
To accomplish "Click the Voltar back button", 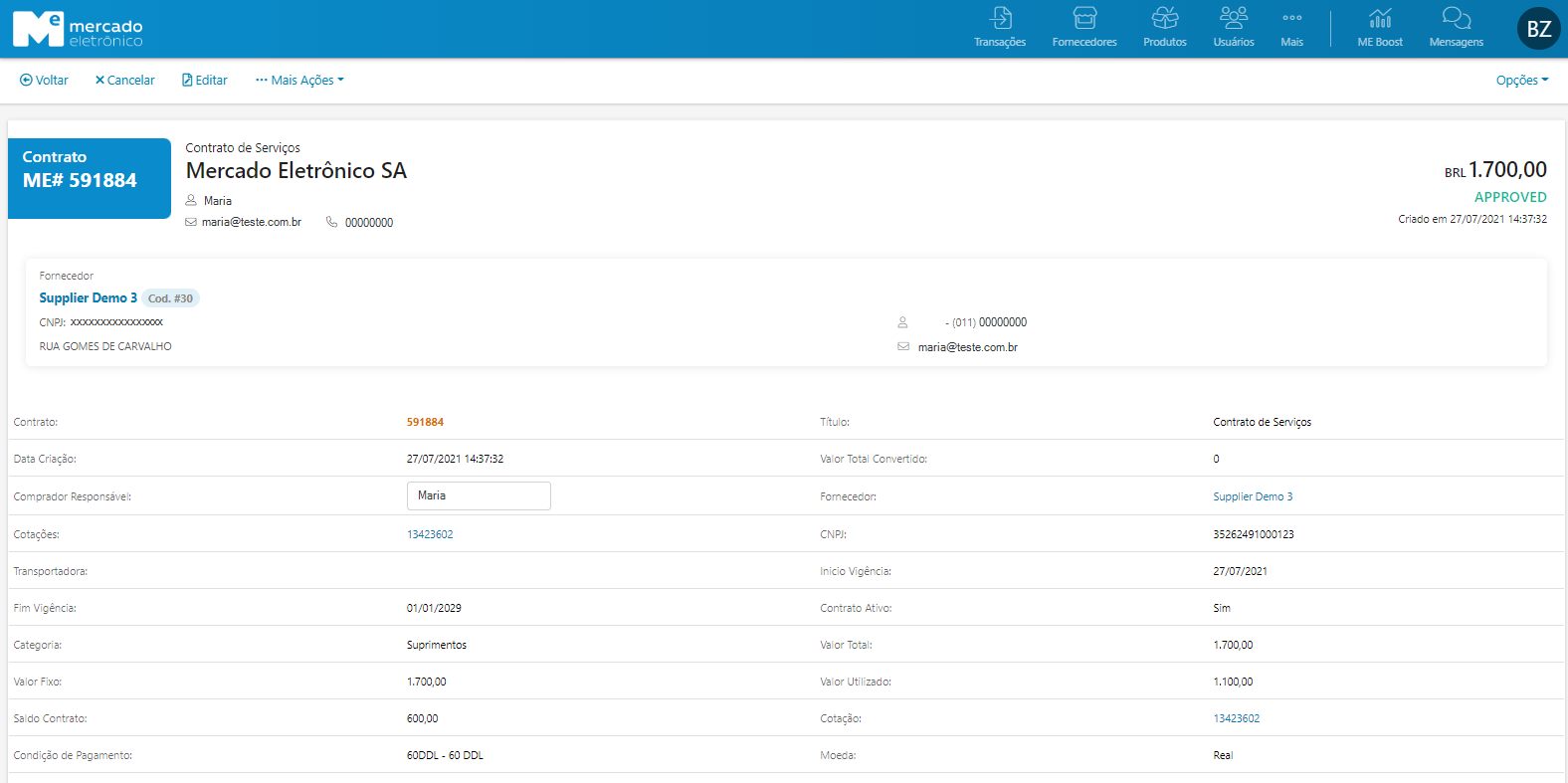I will (44, 81).
